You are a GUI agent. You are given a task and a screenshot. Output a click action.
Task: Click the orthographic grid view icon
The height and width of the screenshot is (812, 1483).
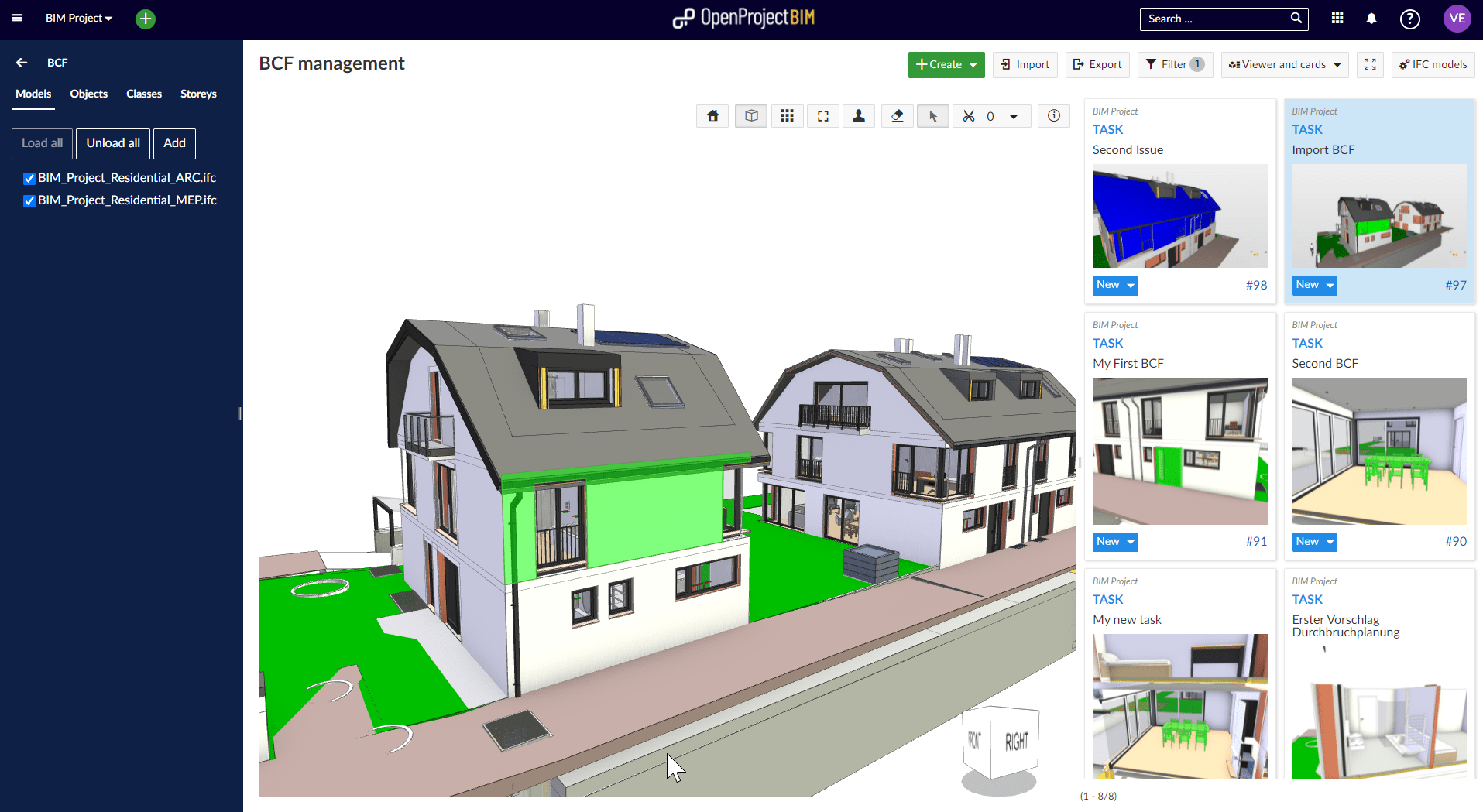click(787, 116)
